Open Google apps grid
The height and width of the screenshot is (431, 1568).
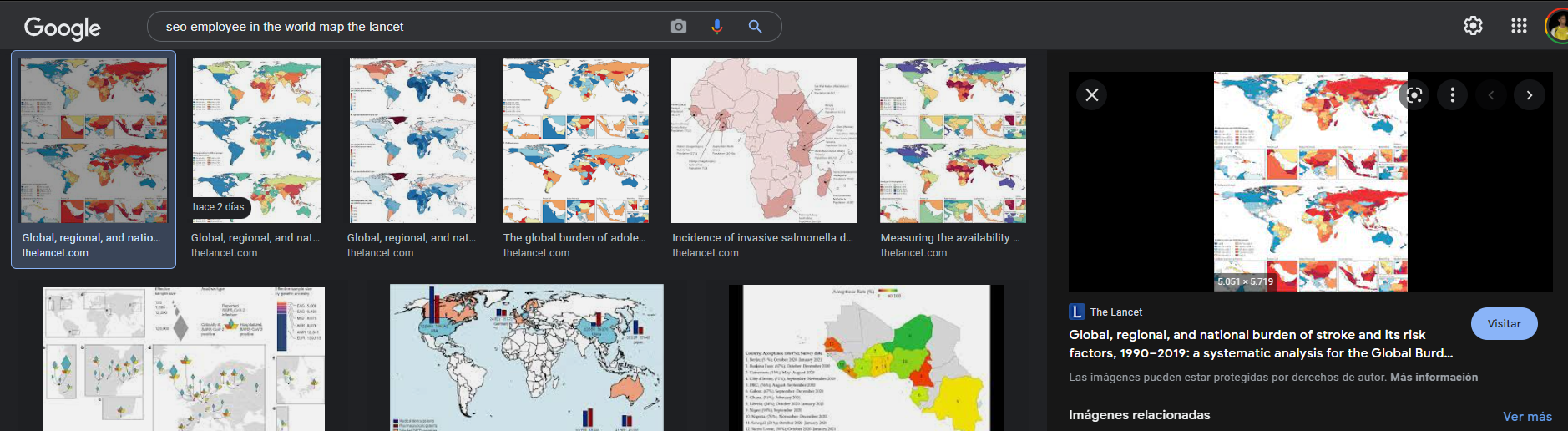(x=1519, y=26)
